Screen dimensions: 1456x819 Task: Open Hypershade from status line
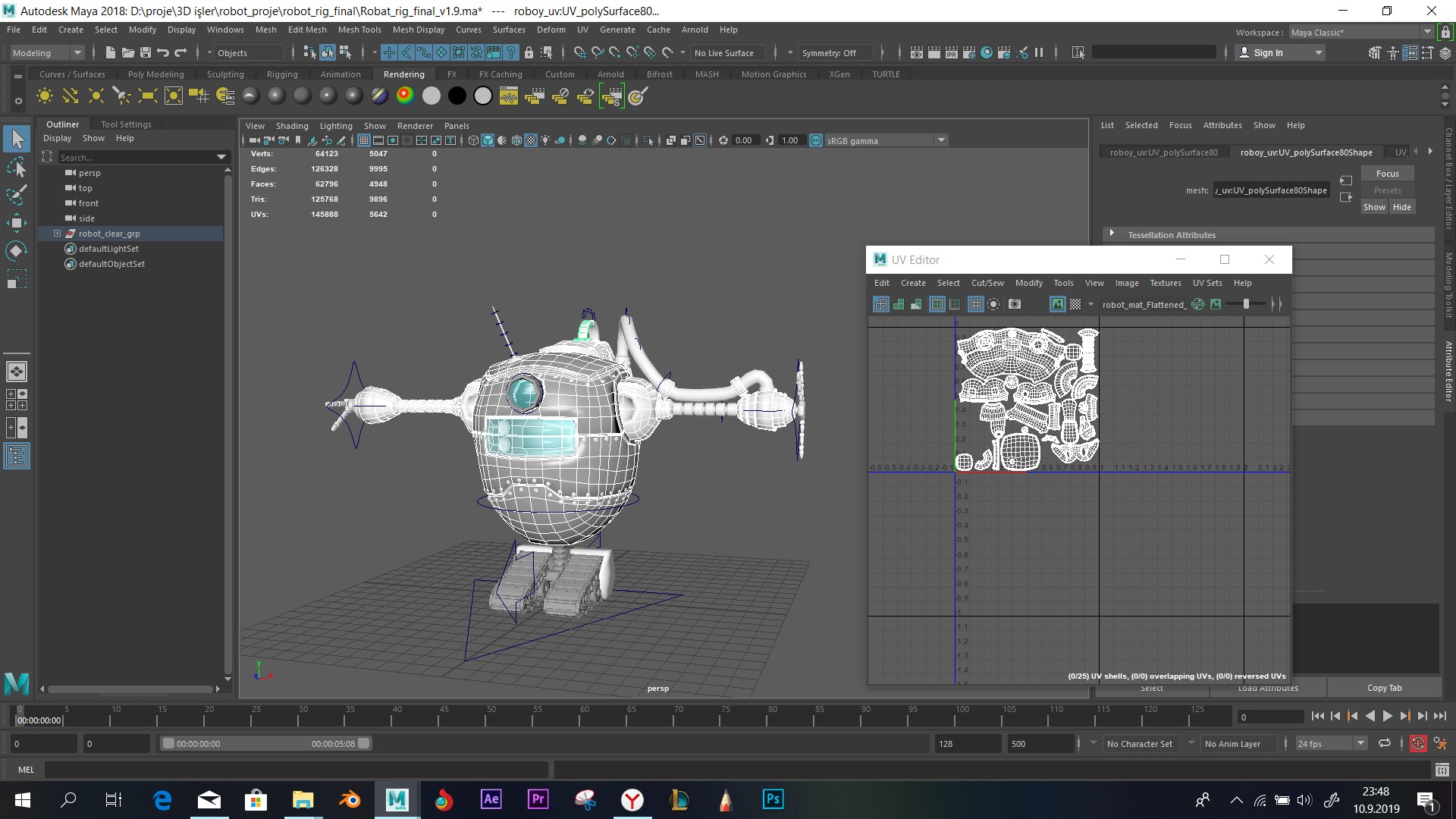[x=987, y=53]
